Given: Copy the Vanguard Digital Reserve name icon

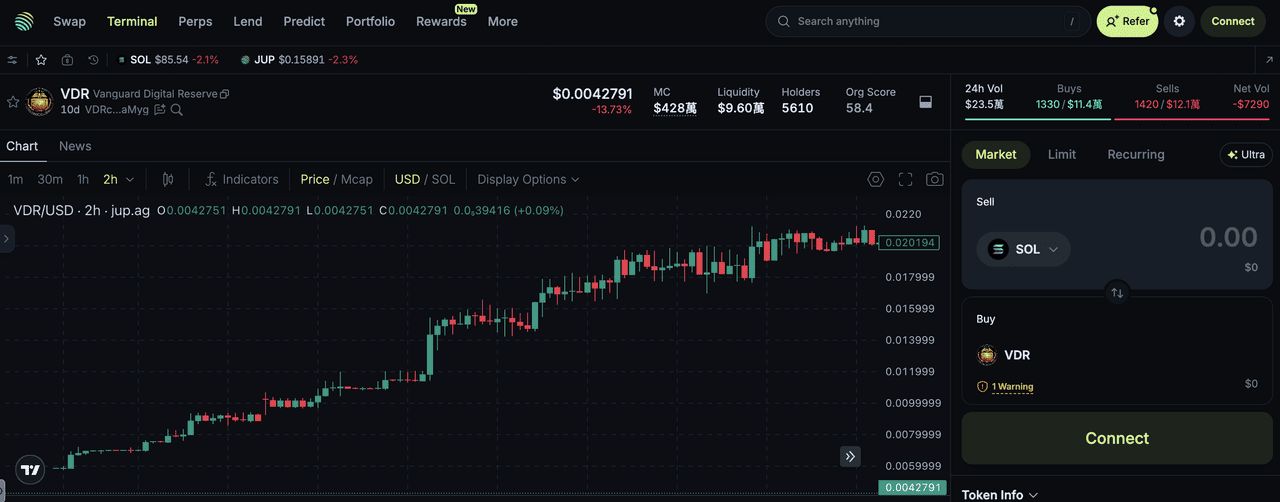Looking at the screenshot, I should [225, 94].
